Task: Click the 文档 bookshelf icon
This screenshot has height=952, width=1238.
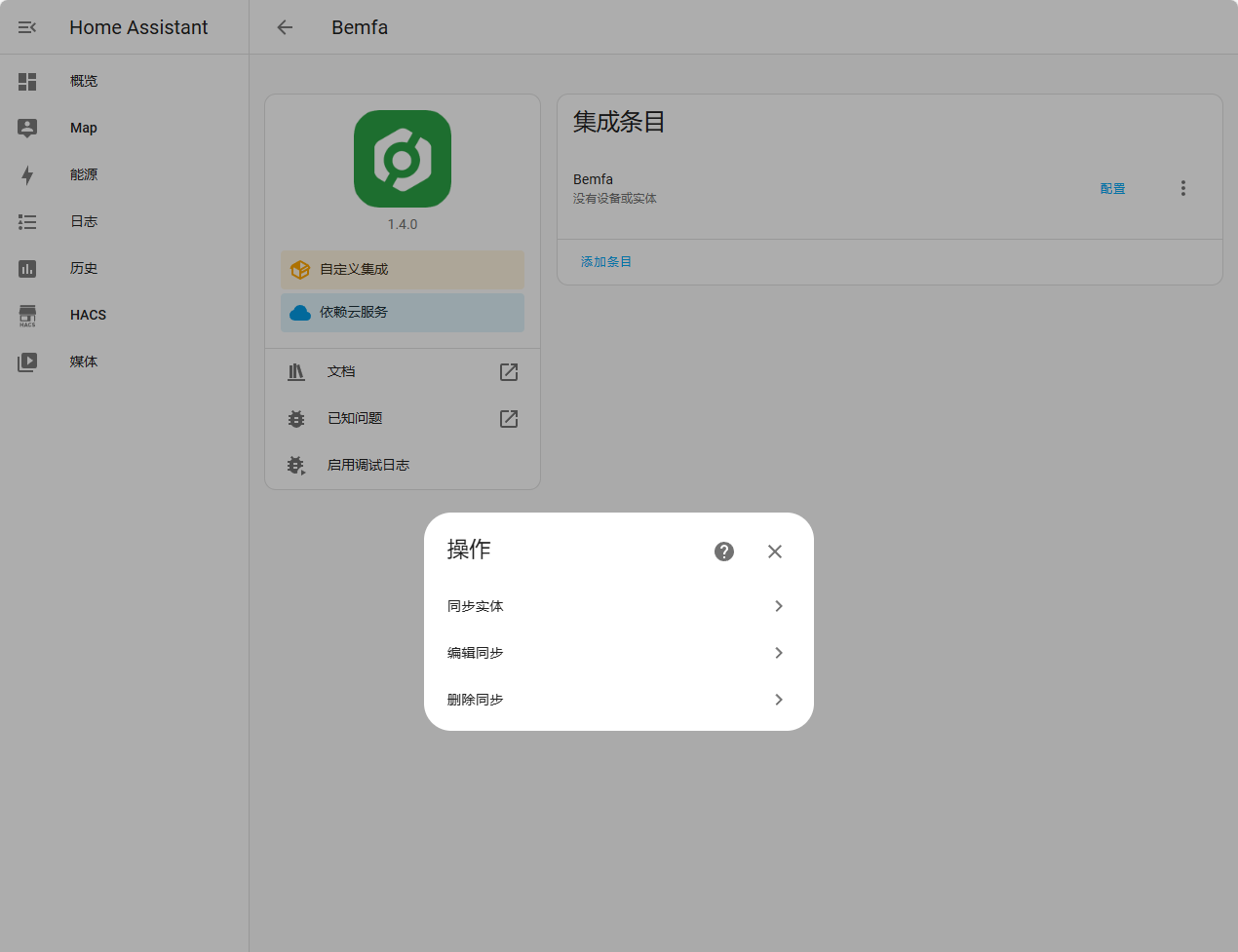Action: 296,372
